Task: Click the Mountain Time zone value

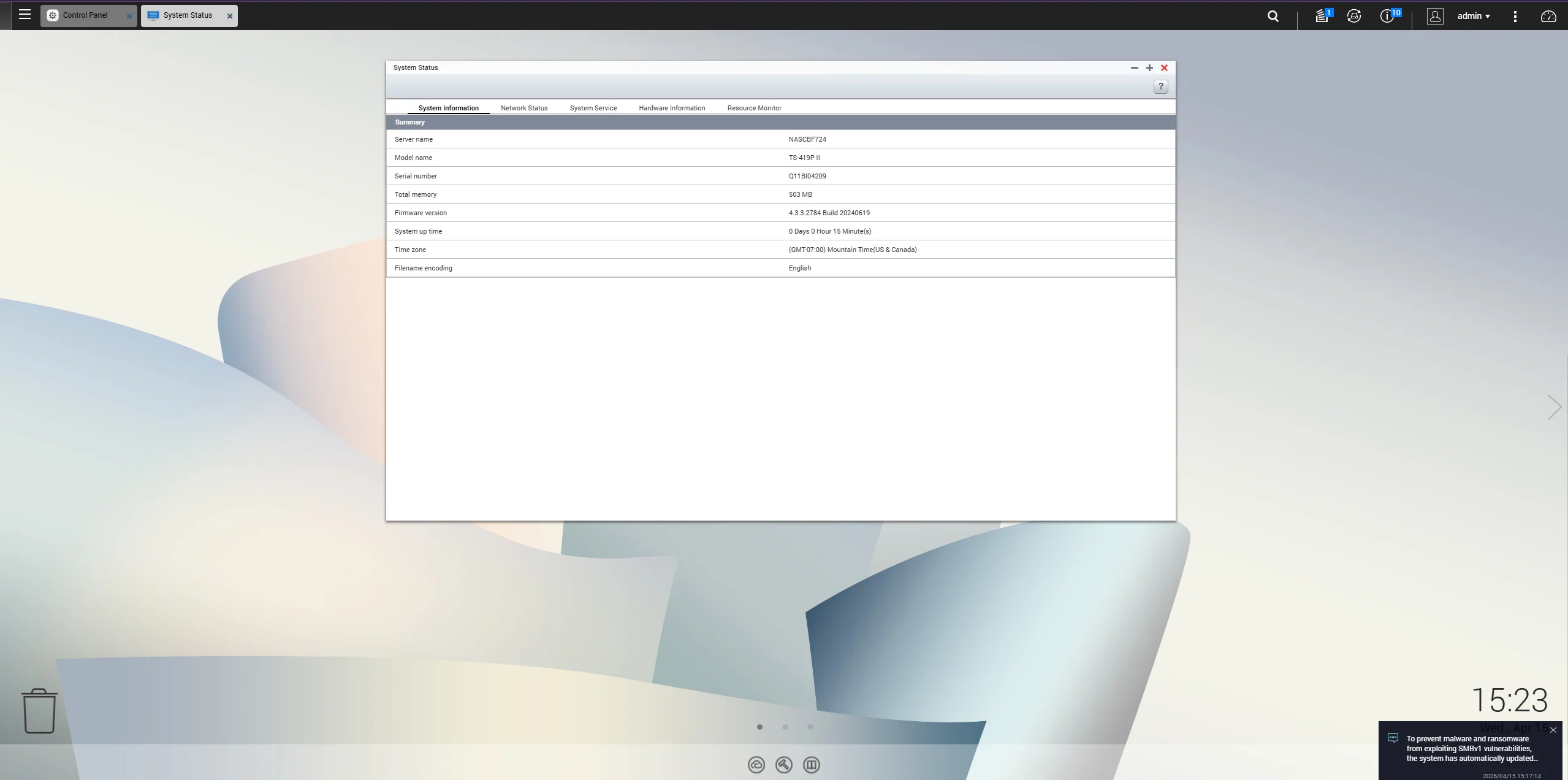Action: pyautogui.click(x=853, y=250)
